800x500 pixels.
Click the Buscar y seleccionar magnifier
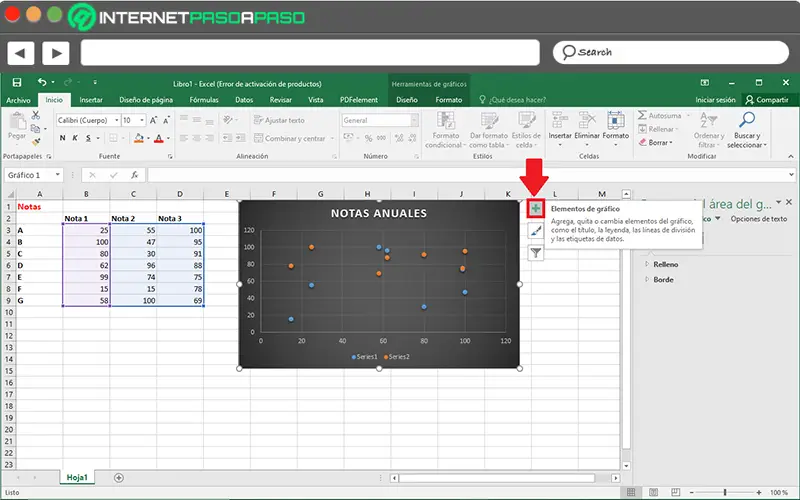click(747, 120)
